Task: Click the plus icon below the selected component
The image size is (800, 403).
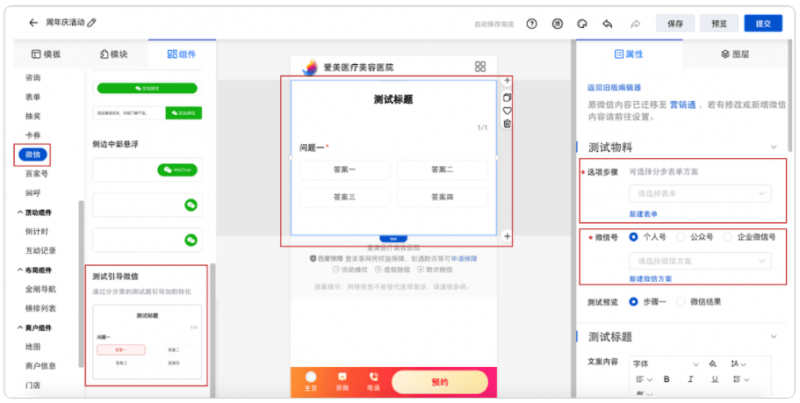Action: [507, 236]
